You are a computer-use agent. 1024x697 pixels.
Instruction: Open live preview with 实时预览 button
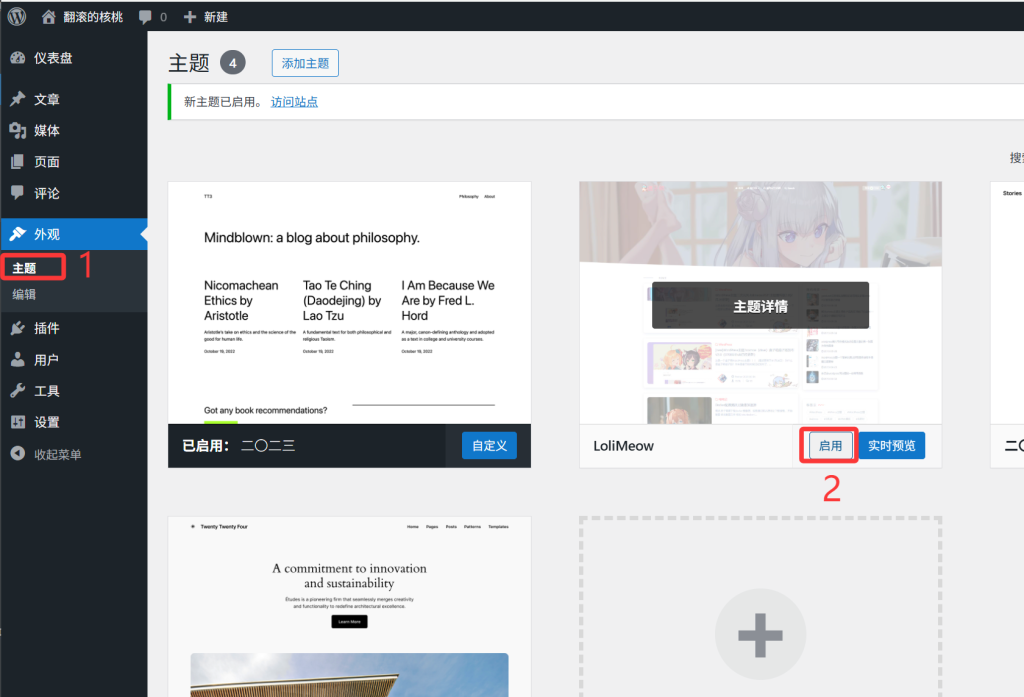point(890,446)
